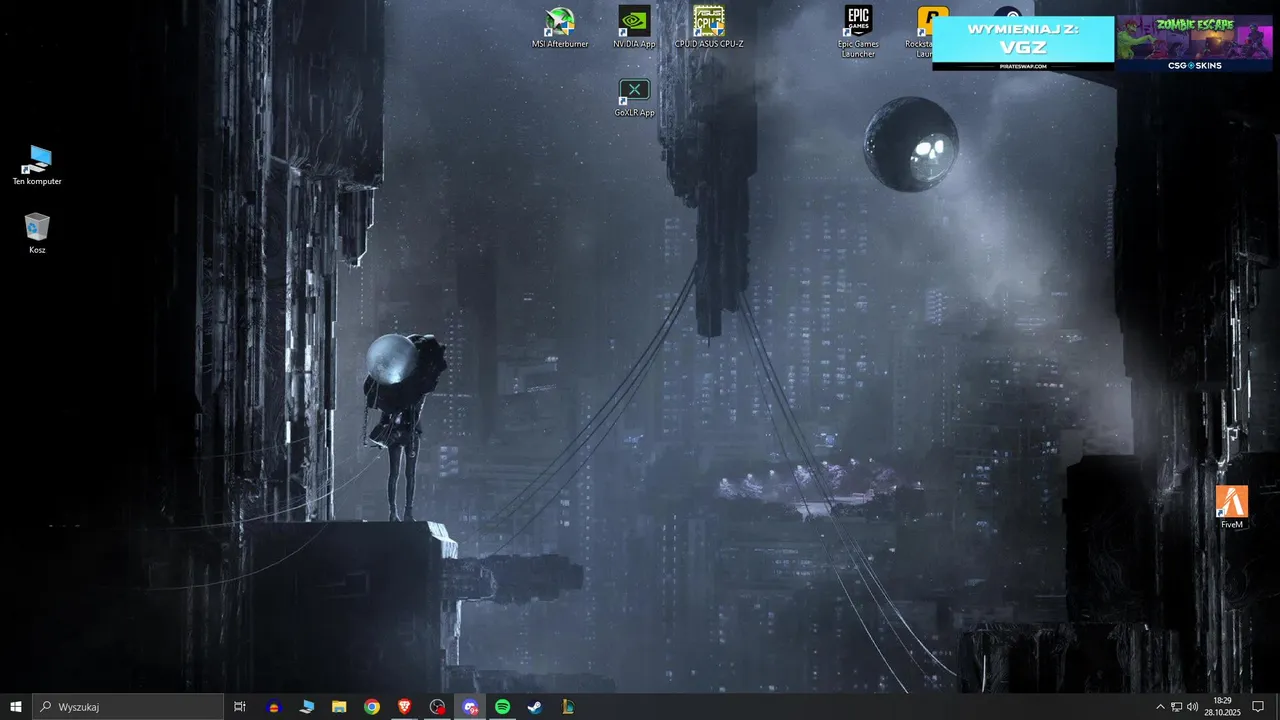Open the MSI Afterburner desktop shortcut

click(560, 28)
